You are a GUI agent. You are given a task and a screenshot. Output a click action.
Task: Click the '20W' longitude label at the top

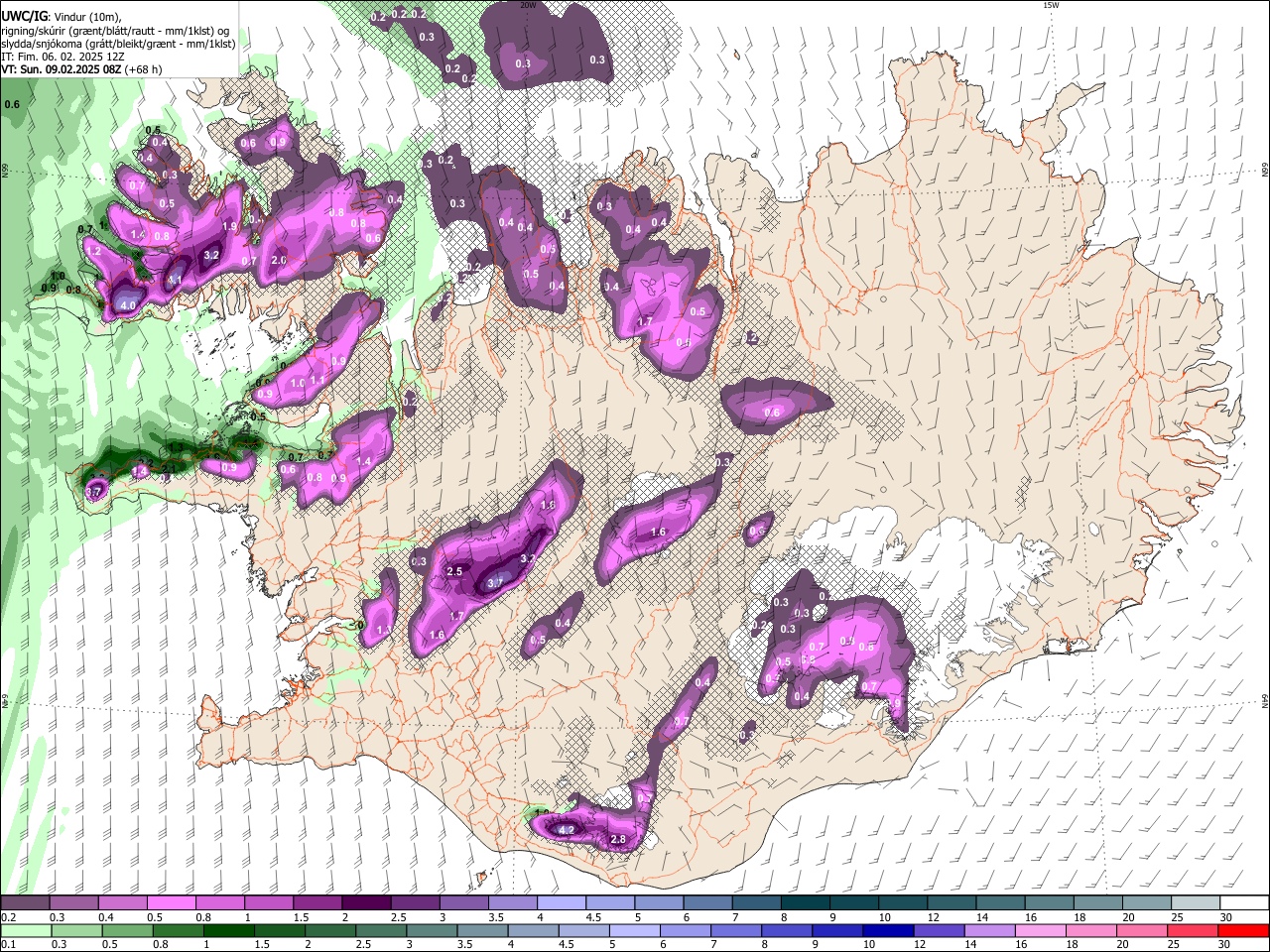click(528, 5)
